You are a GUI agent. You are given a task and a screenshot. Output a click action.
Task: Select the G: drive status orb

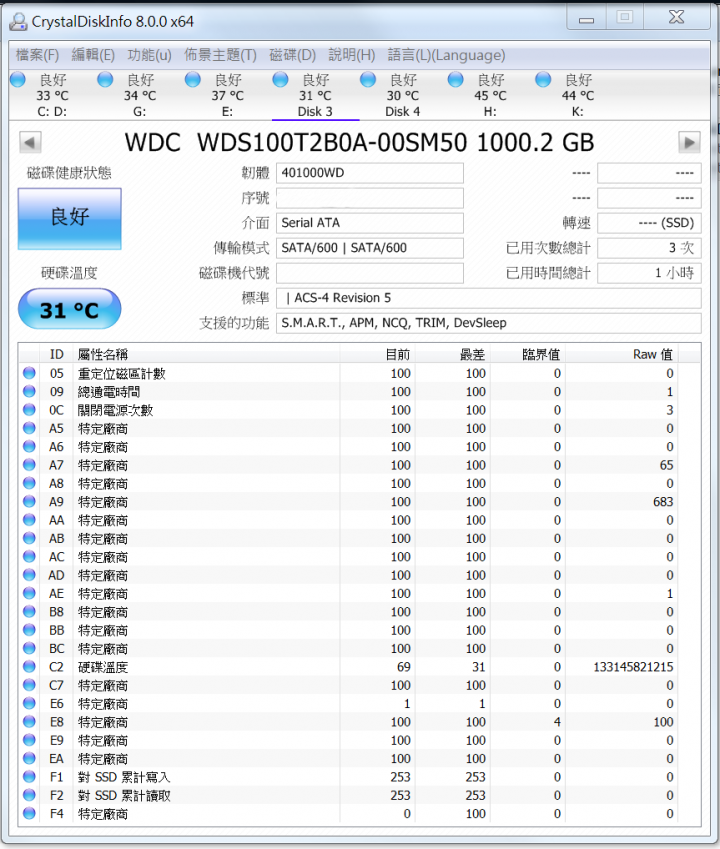point(105,80)
